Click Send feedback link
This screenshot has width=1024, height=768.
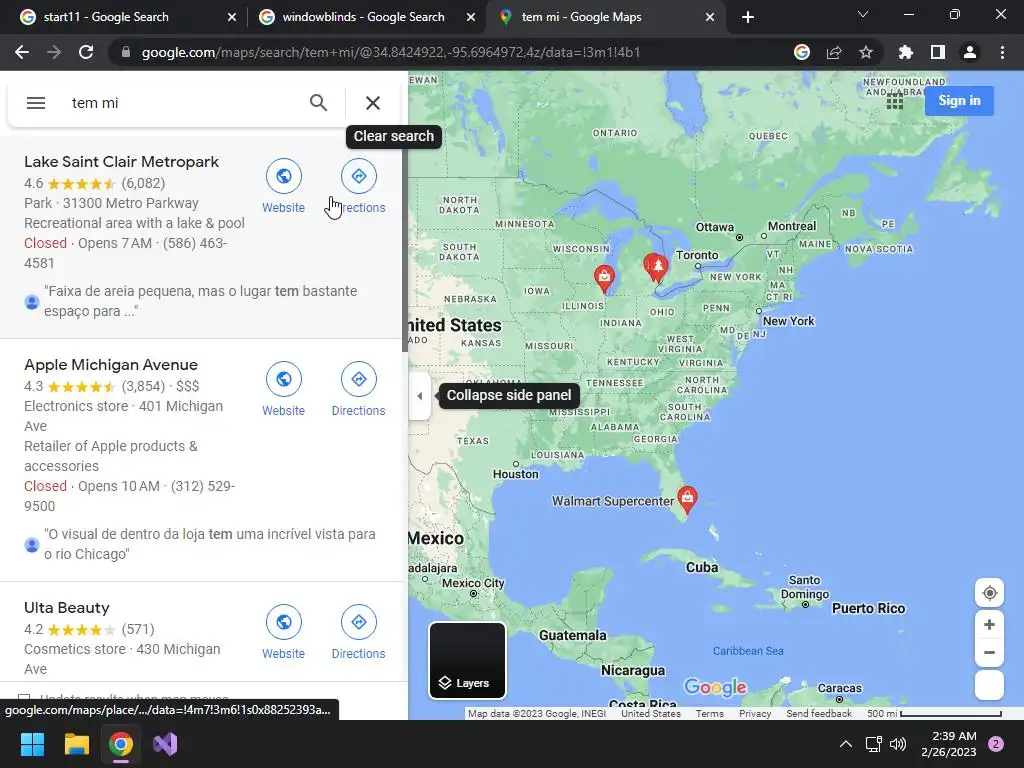click(819, 713)
